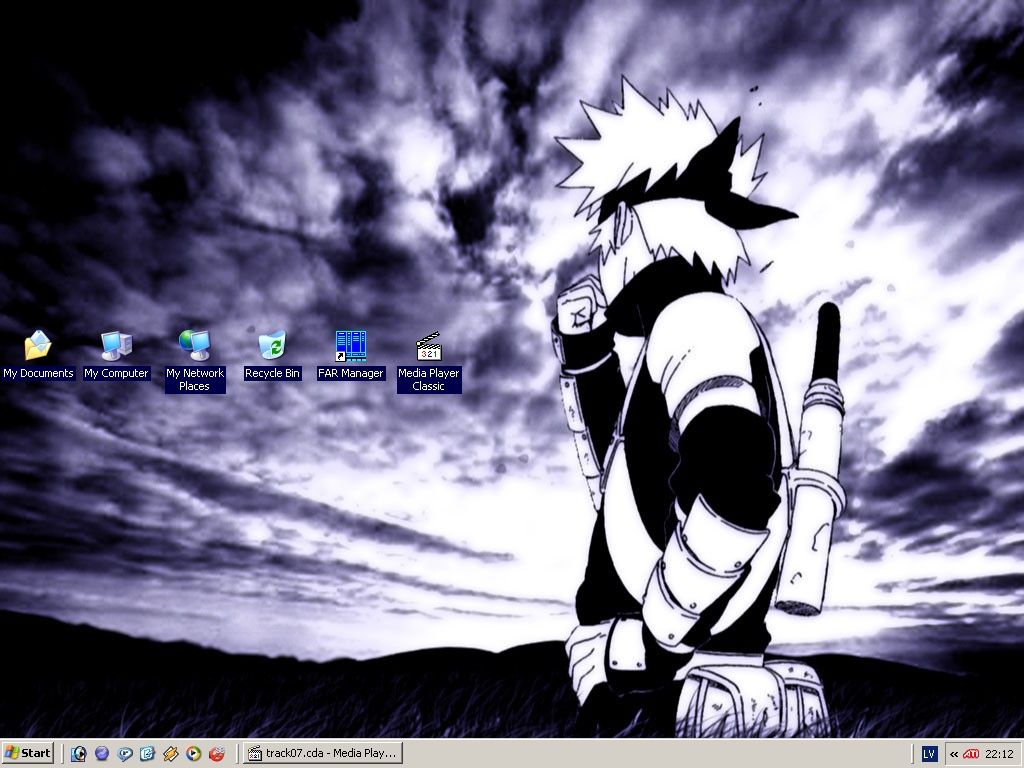Click the first quick launch speaker-disc icon
The width and height of the screenshot is (1024, 768).
coord(78,754)
